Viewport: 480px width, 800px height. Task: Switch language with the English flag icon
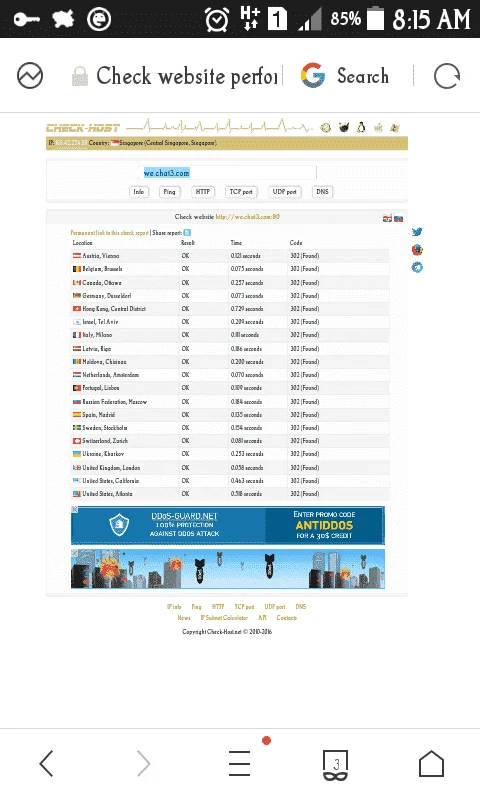point(387,218)
